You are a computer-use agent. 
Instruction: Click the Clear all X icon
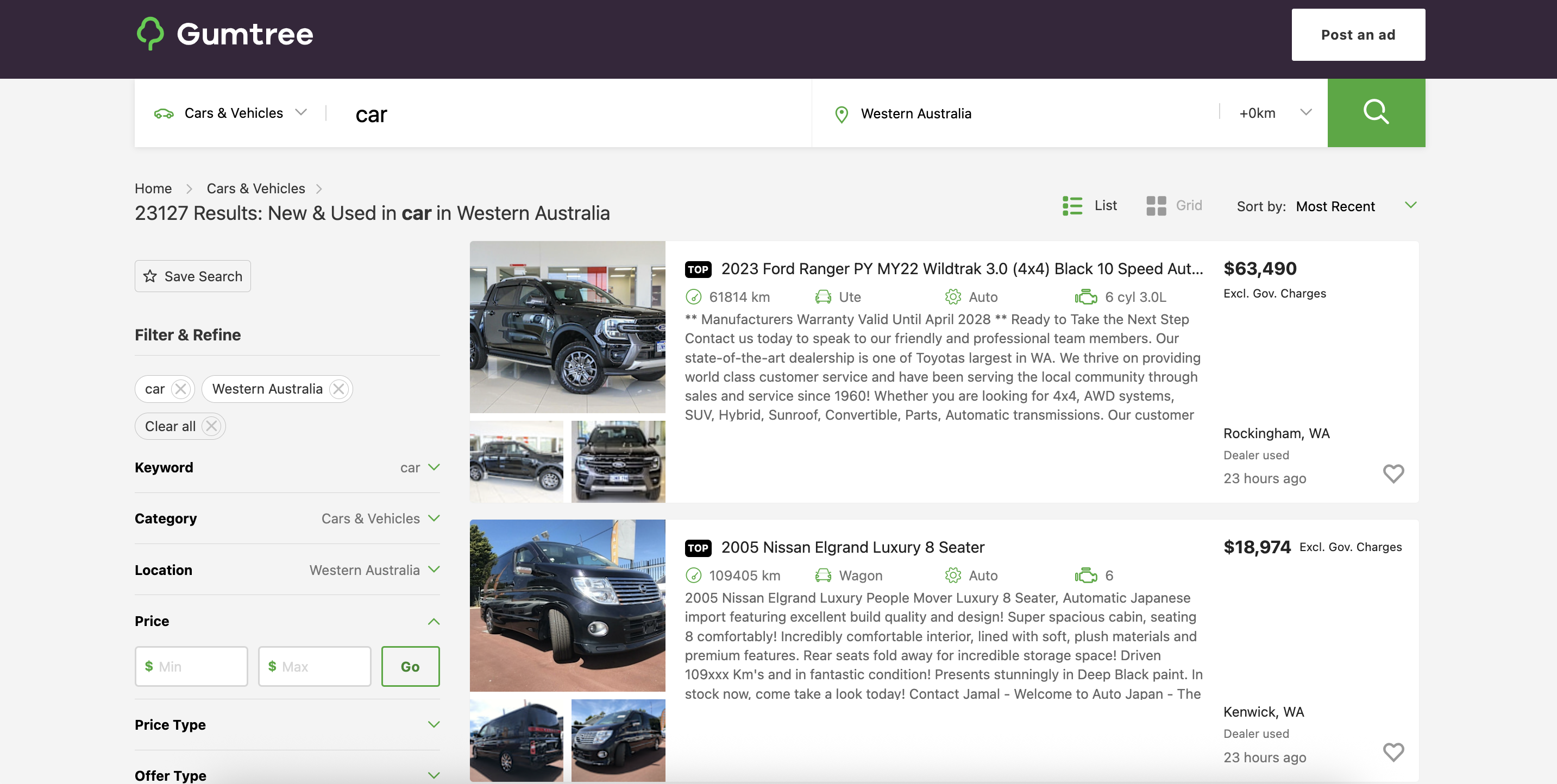click(211, 426)
